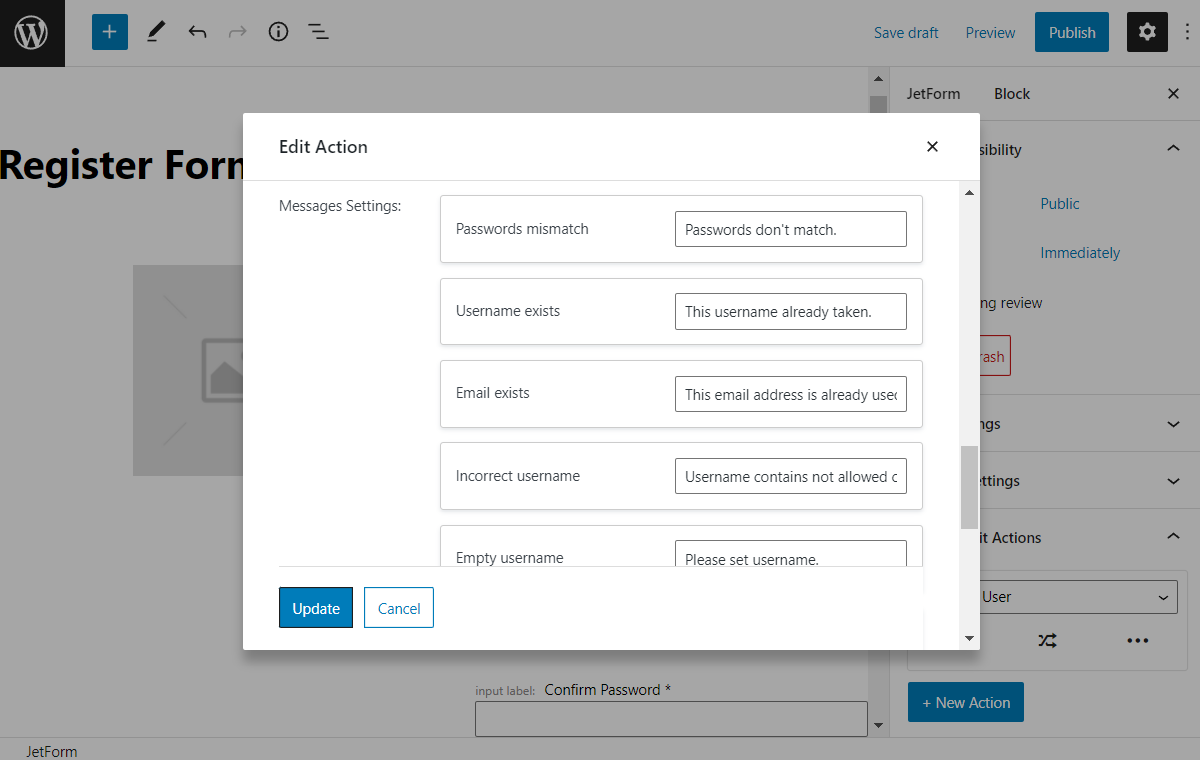This screenshot has height=760, width=1200.
Task: Click the Undo arrow
Action: (x=197, y=32)
